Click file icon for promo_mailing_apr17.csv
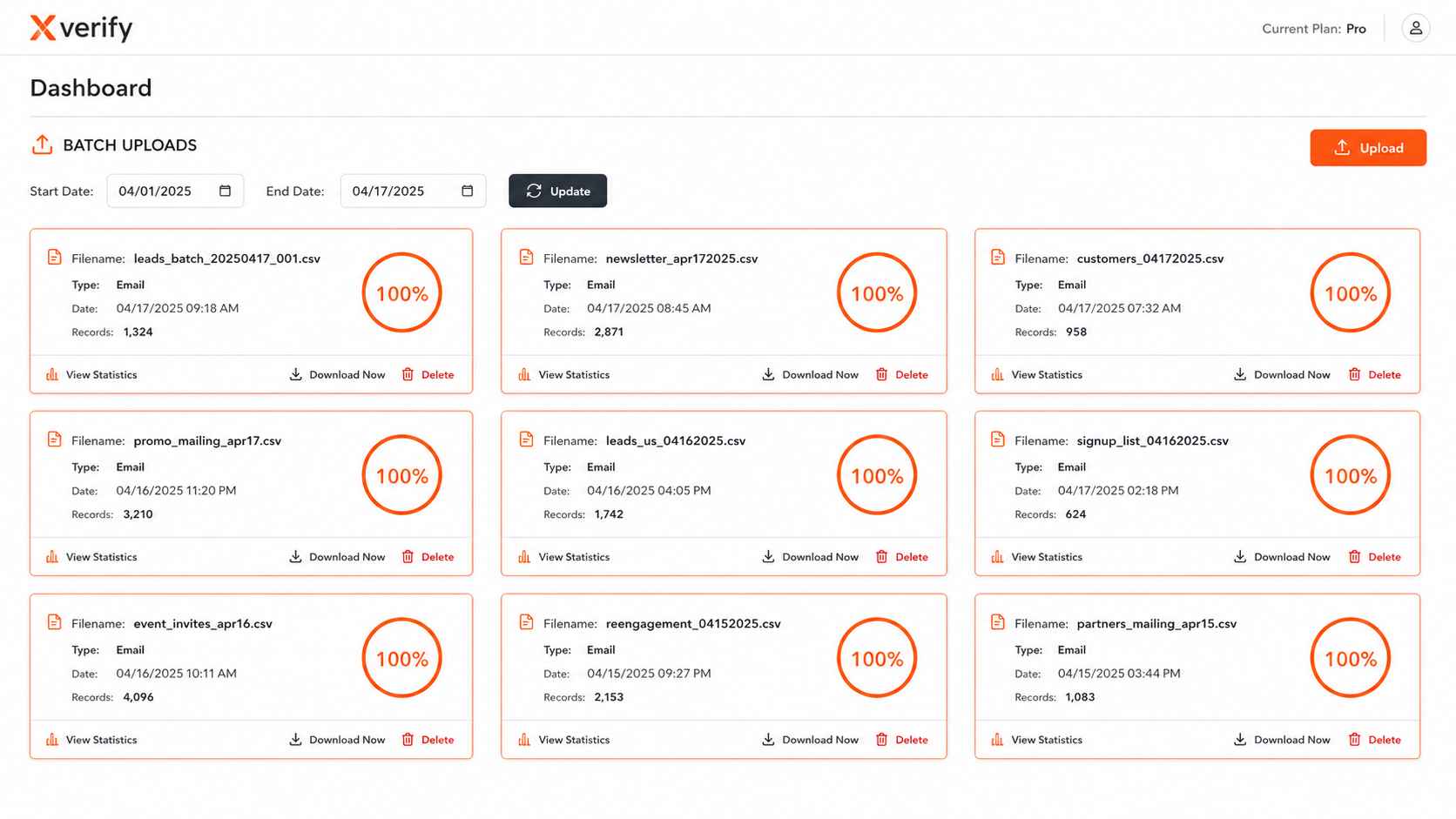This screenshot has height=819, width=1456. pyautogui.click(x=54, y=440)
